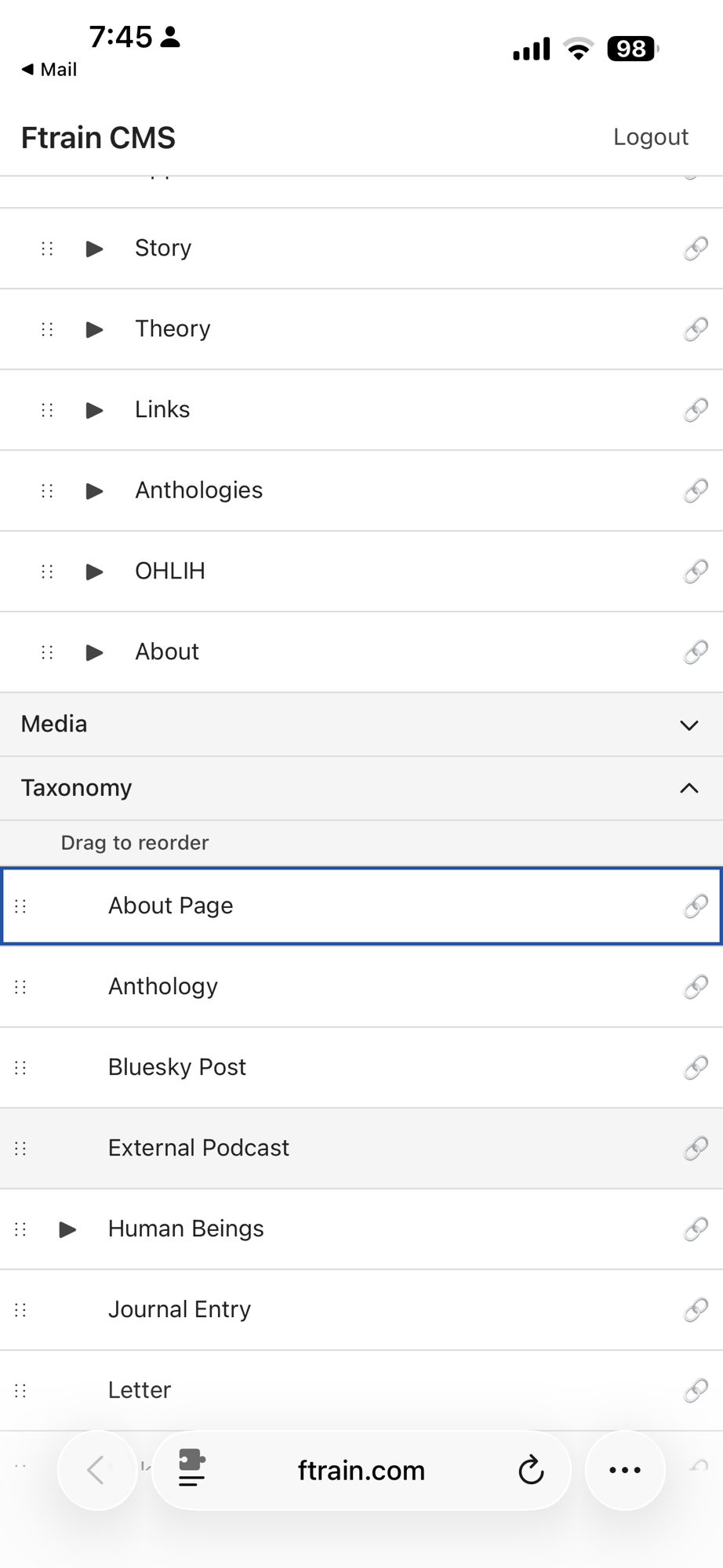Tap the ftrain.com address field
Viewport: 723px width, 1568px height.
tap(361, 1471)
